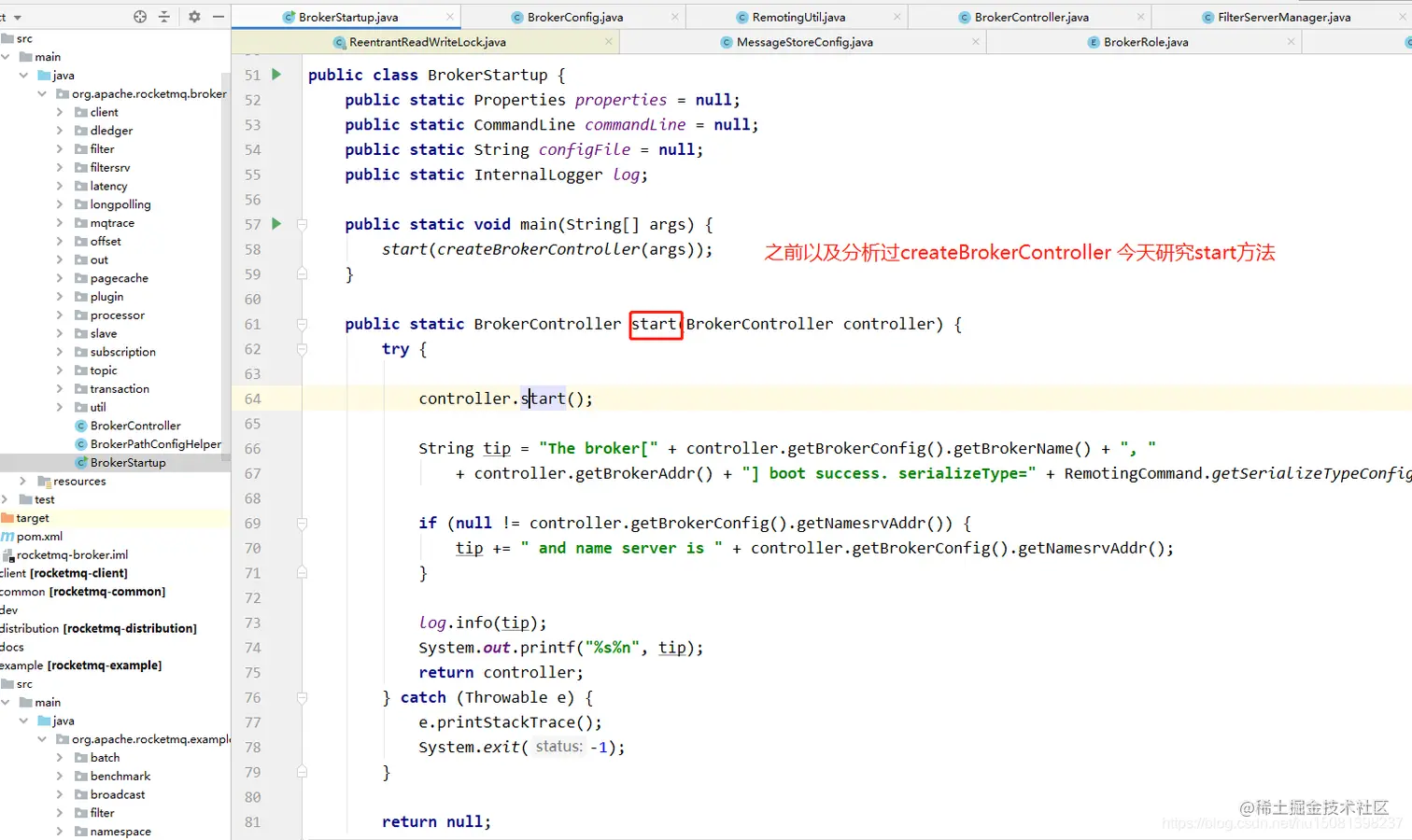1412x840 pixels.
Task: Switch to BrokerConfig.java tab
Action: (x=574, y=17)
